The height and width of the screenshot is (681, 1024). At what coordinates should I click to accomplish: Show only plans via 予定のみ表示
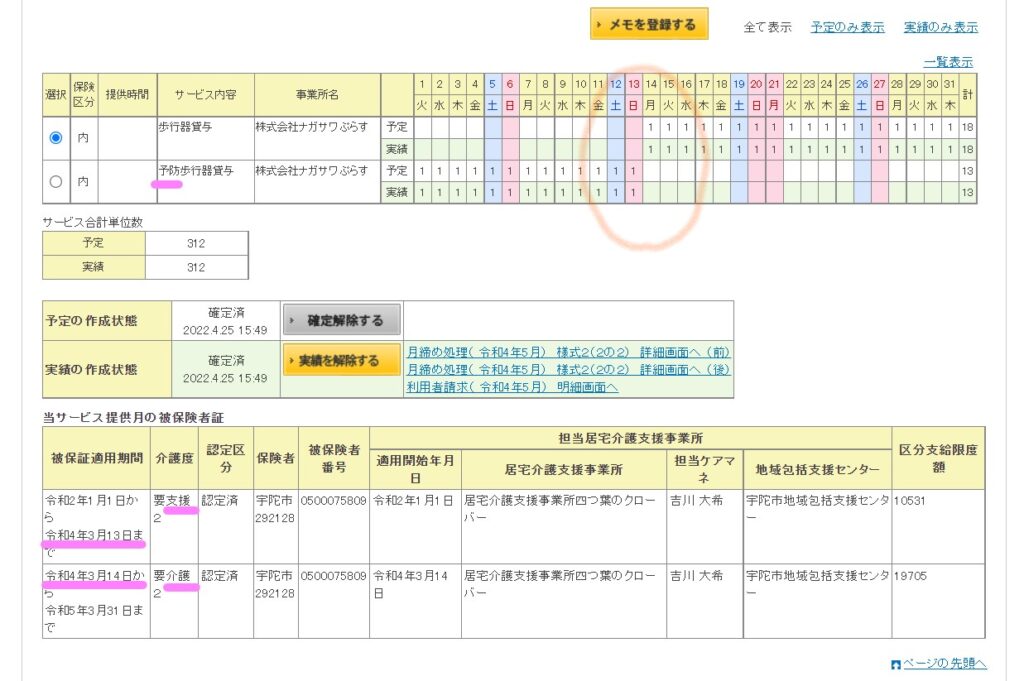[x=847, y=27]
